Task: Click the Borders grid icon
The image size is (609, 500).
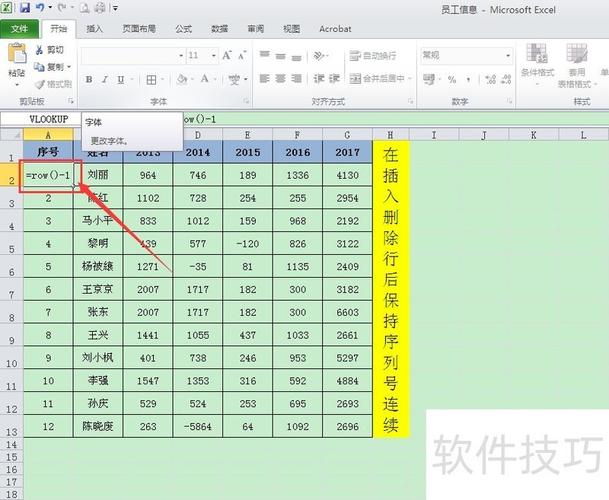Action: coord(151,80)
